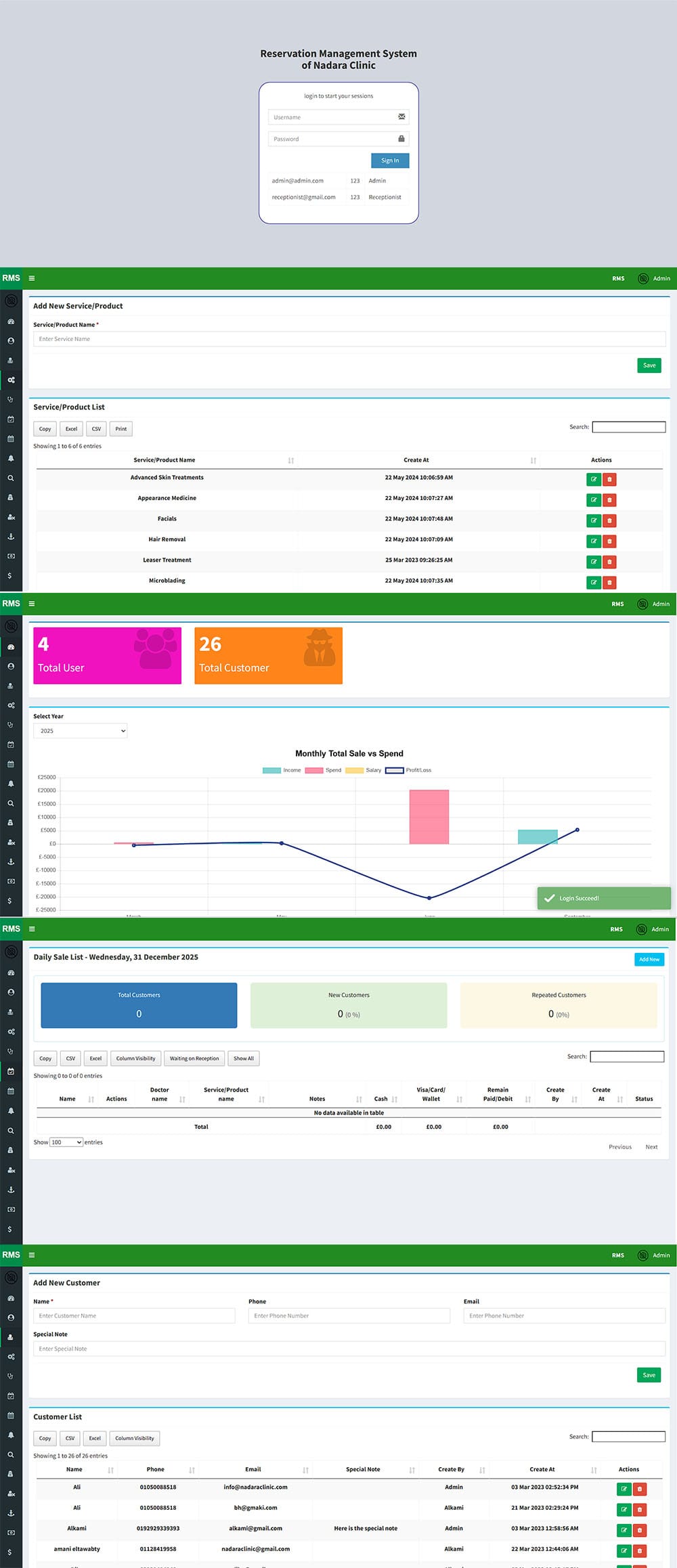Delete the Microblading service entry
The height and width of the screenshot is (1568, 677).
coord(609,582)
